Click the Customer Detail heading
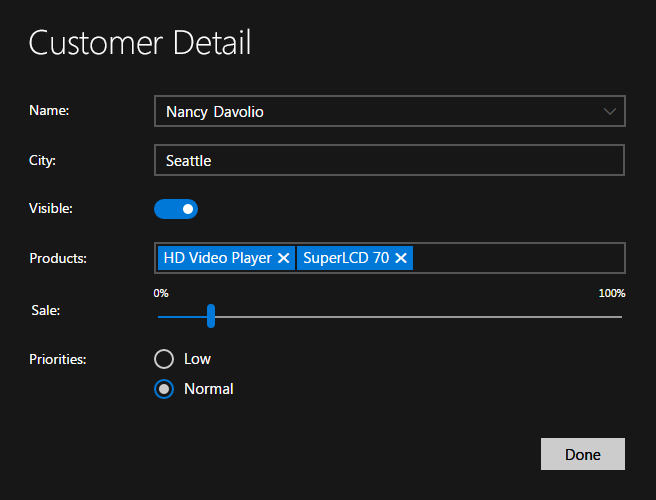 pos(139,43)
